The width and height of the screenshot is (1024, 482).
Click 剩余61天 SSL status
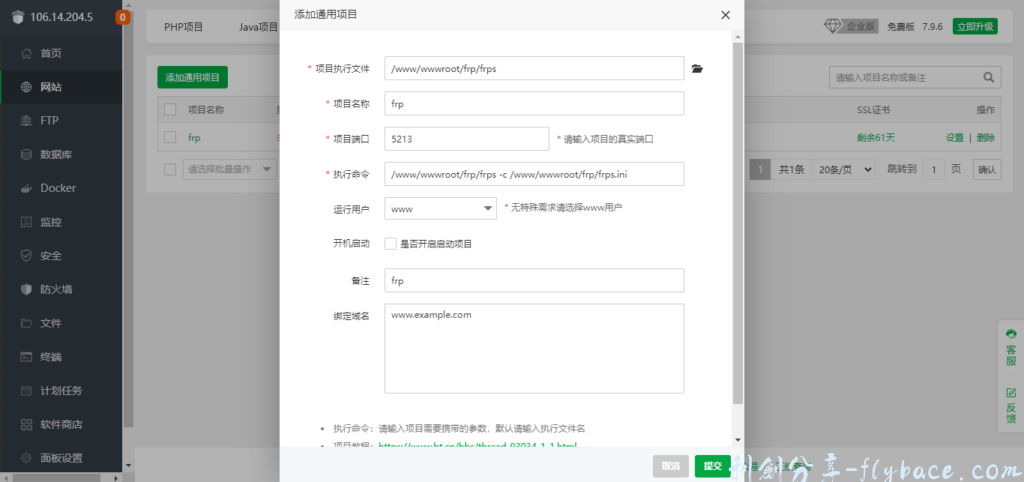coord(876,138)
